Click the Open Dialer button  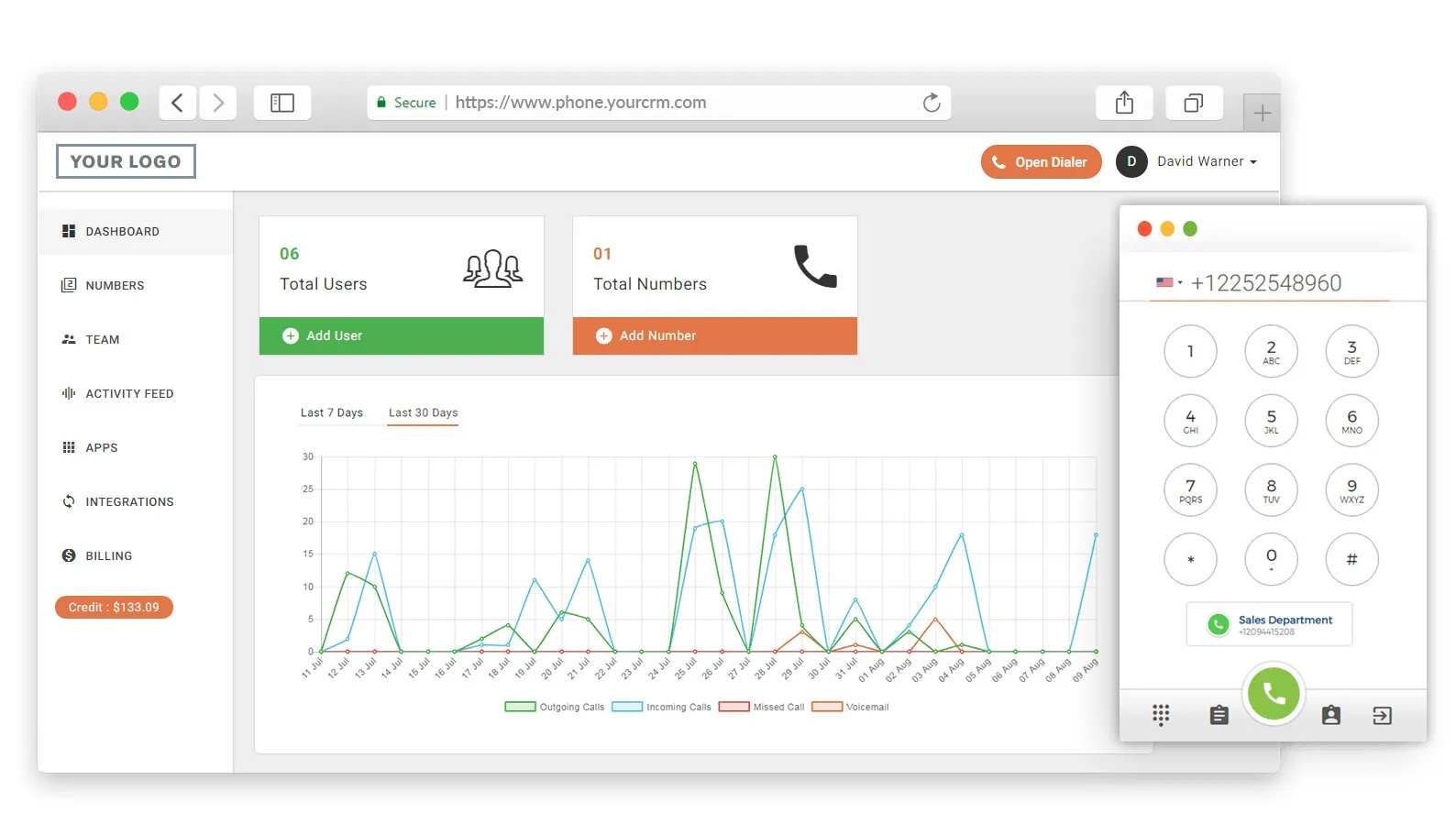coord(1041,162)
